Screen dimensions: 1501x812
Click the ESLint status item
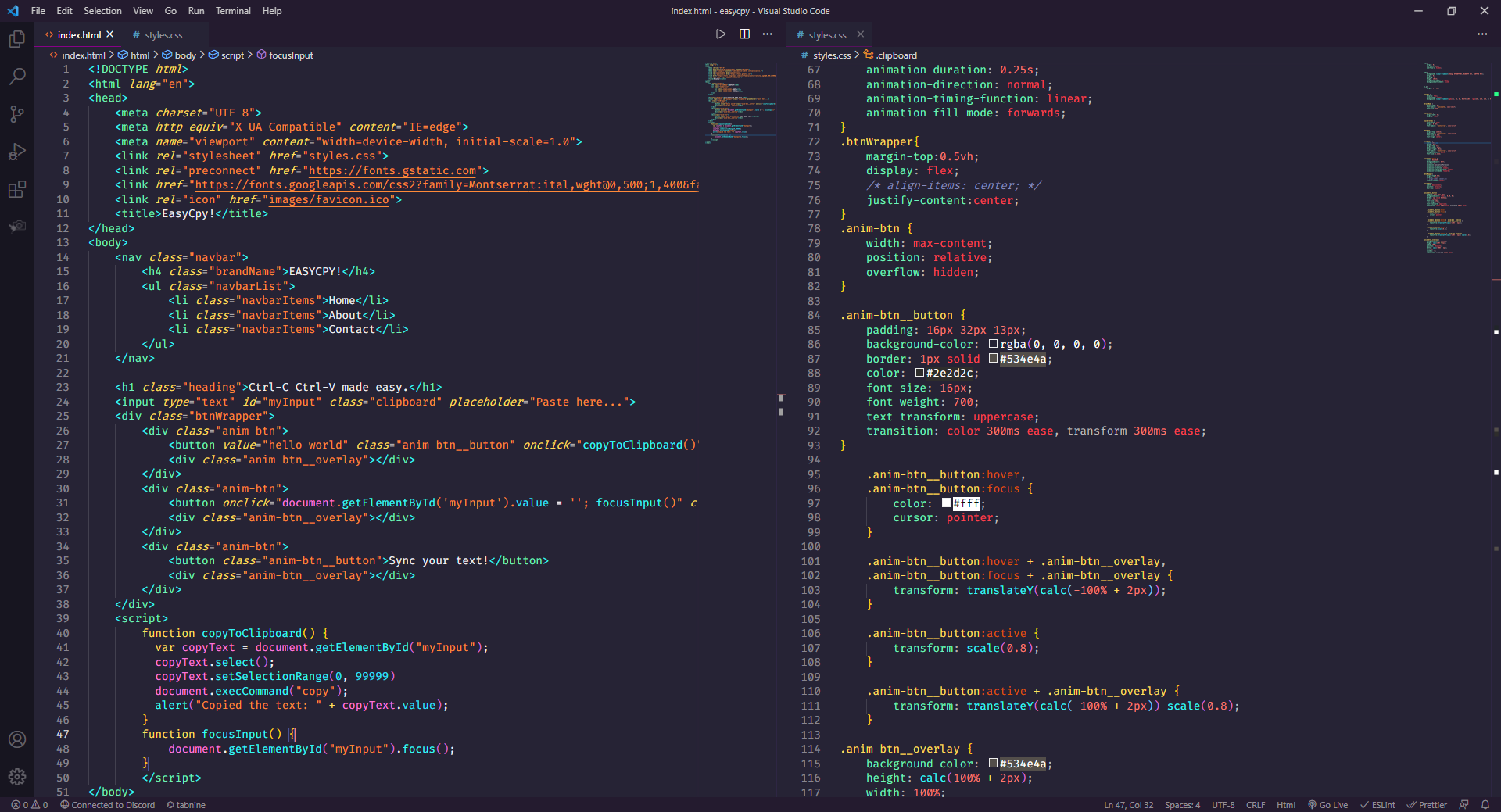click(1377, 805)
